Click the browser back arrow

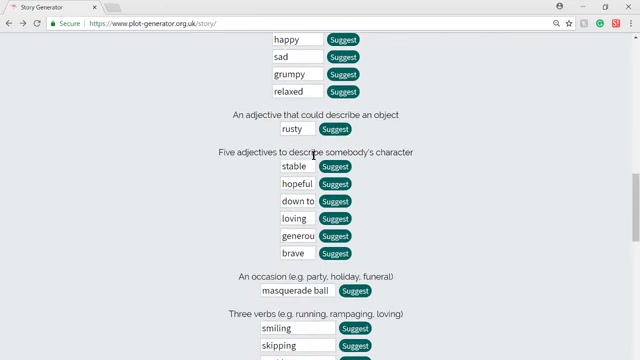(9, 24)
